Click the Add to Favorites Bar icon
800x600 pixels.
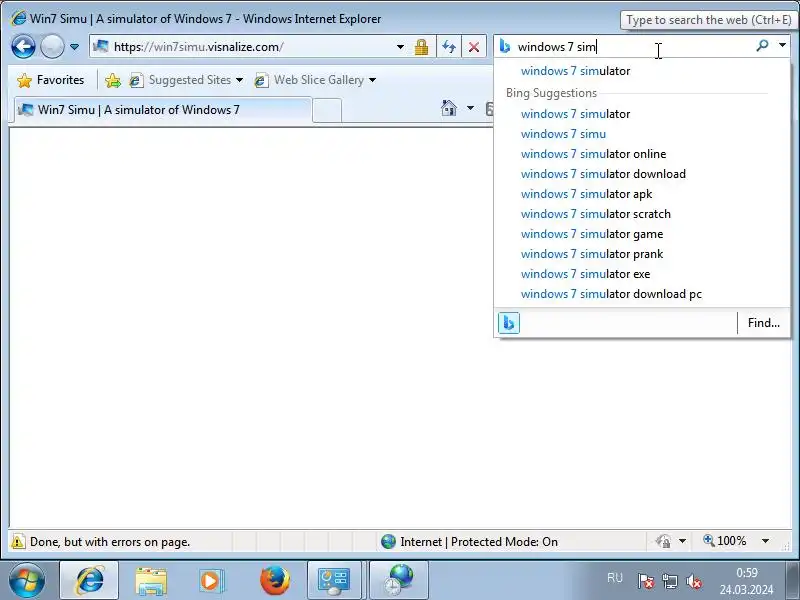pyautogui.click(x=113, y=80)
